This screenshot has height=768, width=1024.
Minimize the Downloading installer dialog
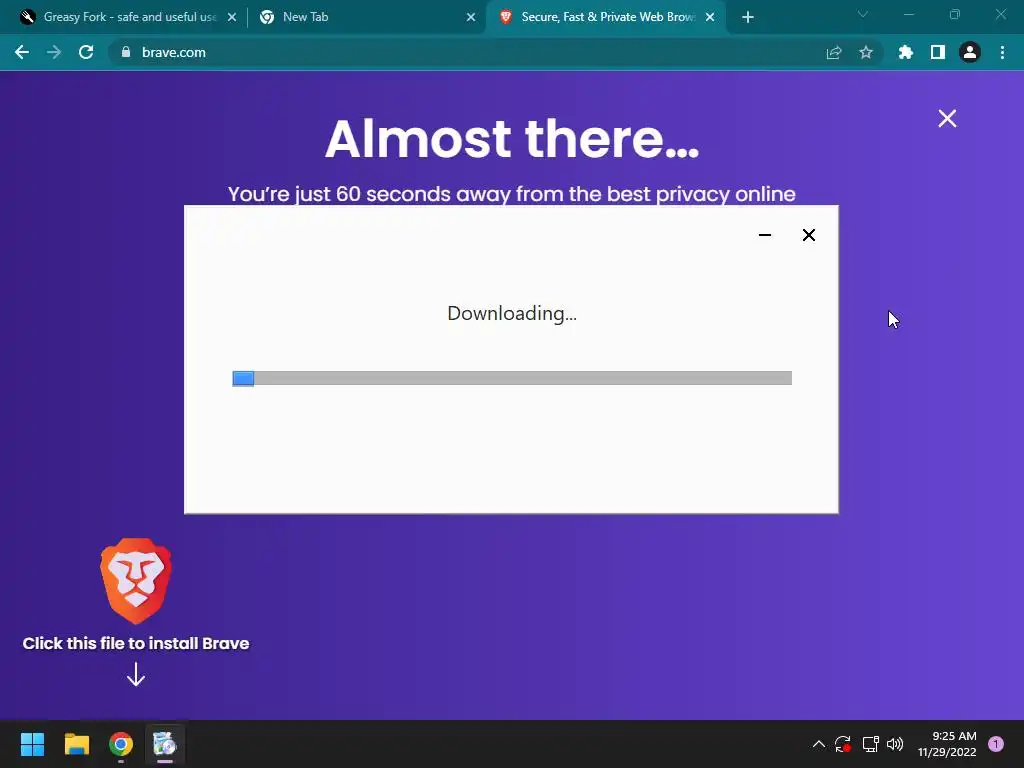(765, 235)
